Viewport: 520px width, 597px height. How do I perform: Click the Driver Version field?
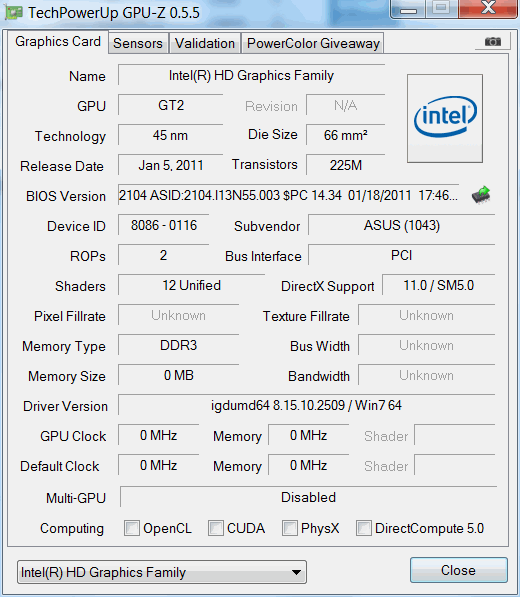306,405
